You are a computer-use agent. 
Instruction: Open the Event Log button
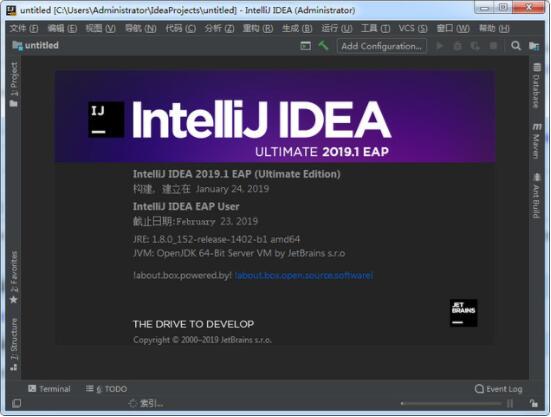point(498,389)
